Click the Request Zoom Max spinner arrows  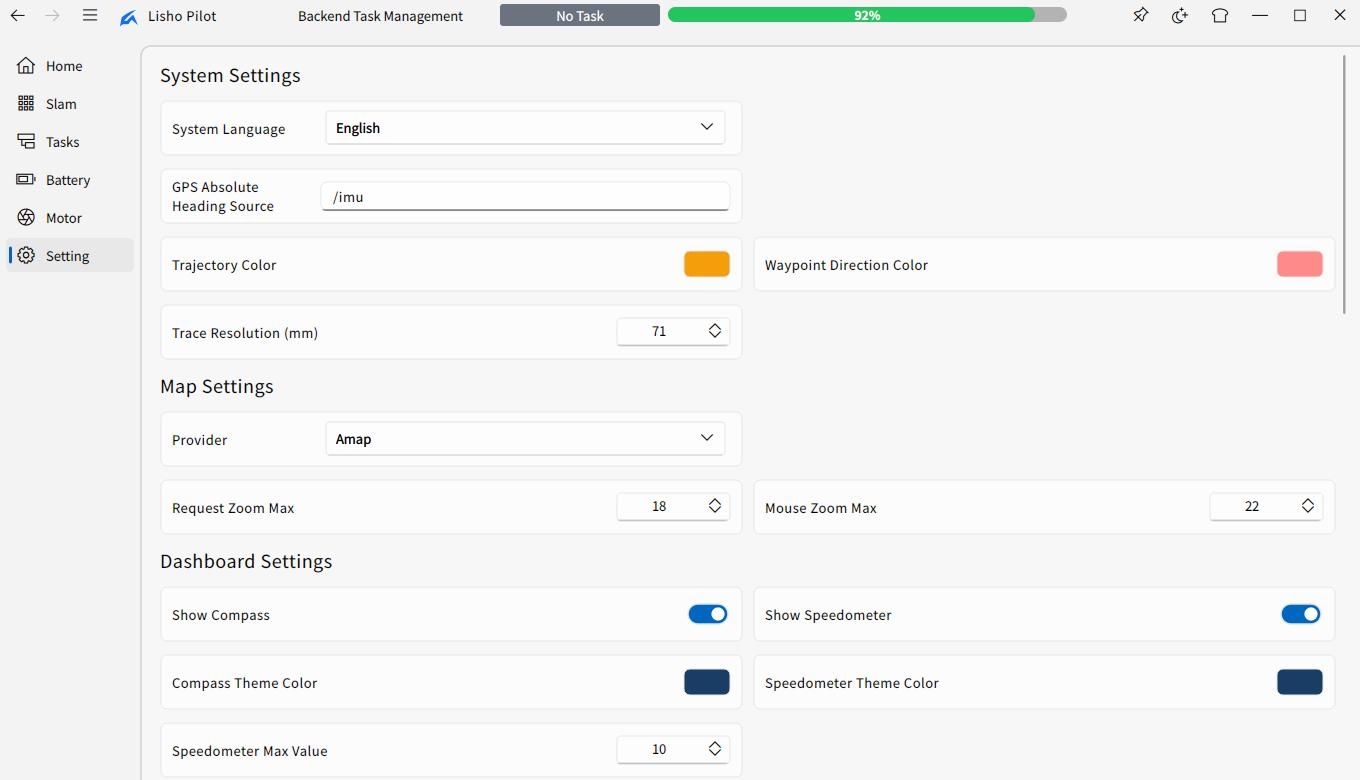(x=715, y=506)
